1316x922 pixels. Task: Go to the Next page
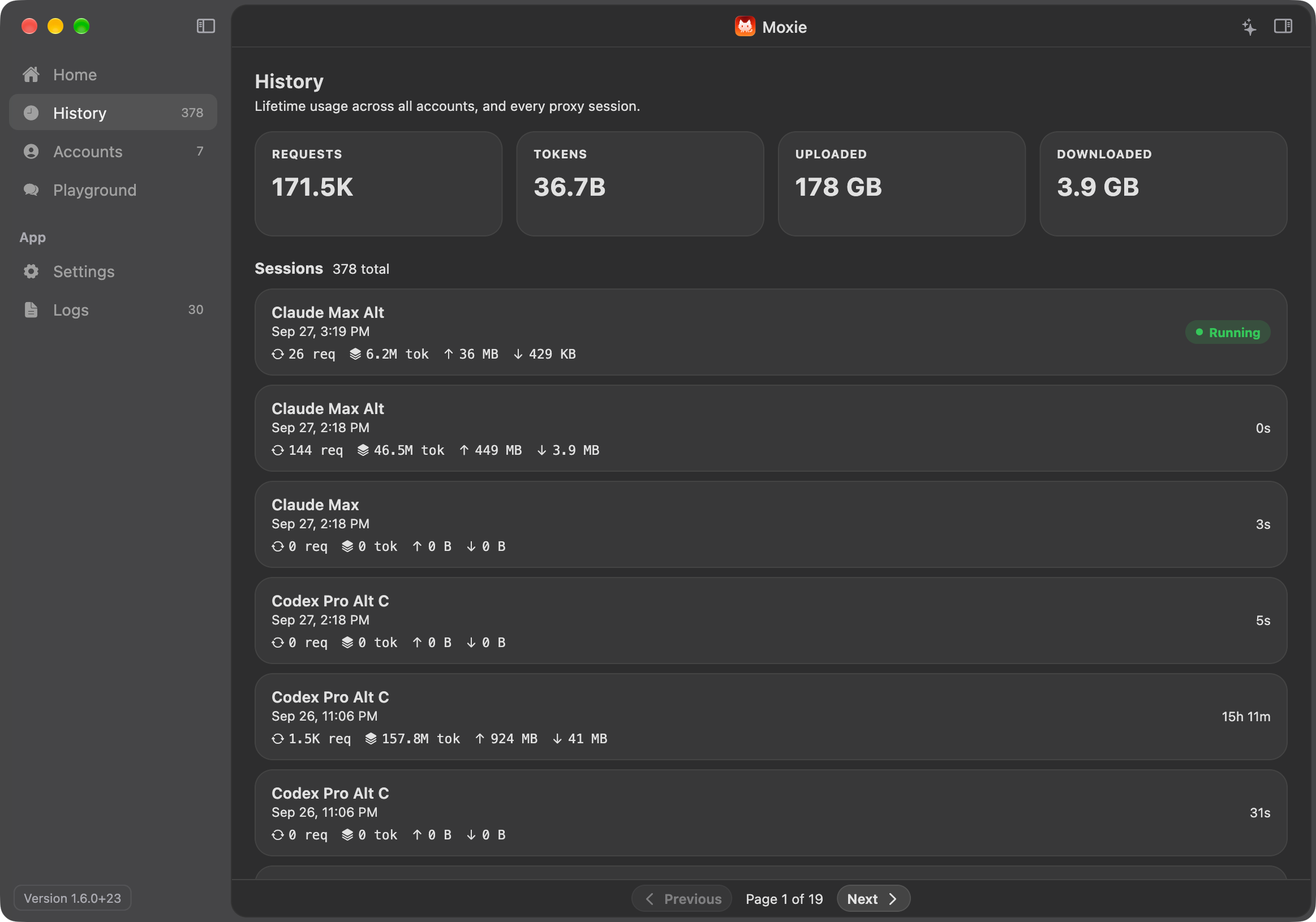point(873,898)
